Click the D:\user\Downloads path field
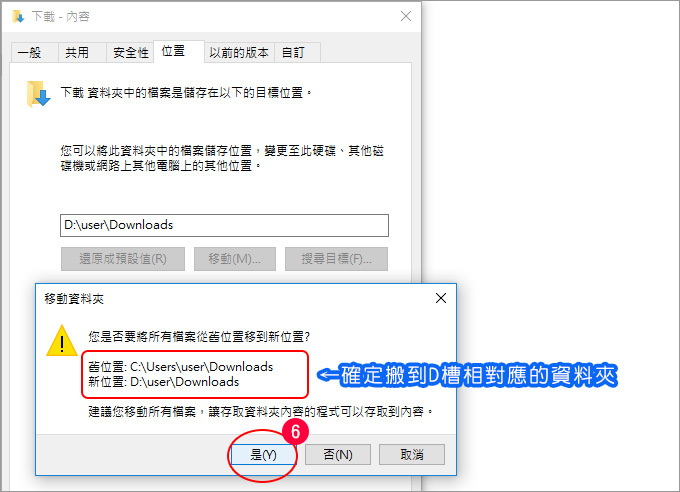Image resolution: width=680 pixels, height=492 pixels. tap(224, 225)
